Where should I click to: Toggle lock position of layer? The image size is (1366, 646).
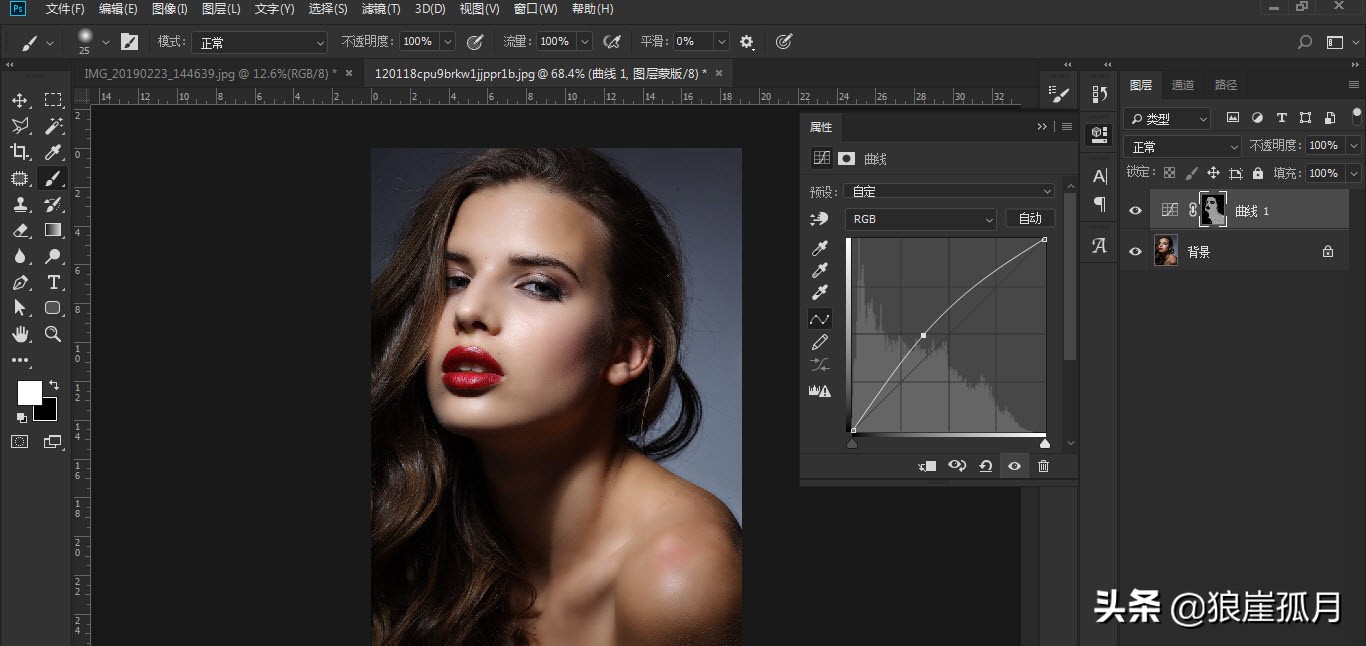1213,173
